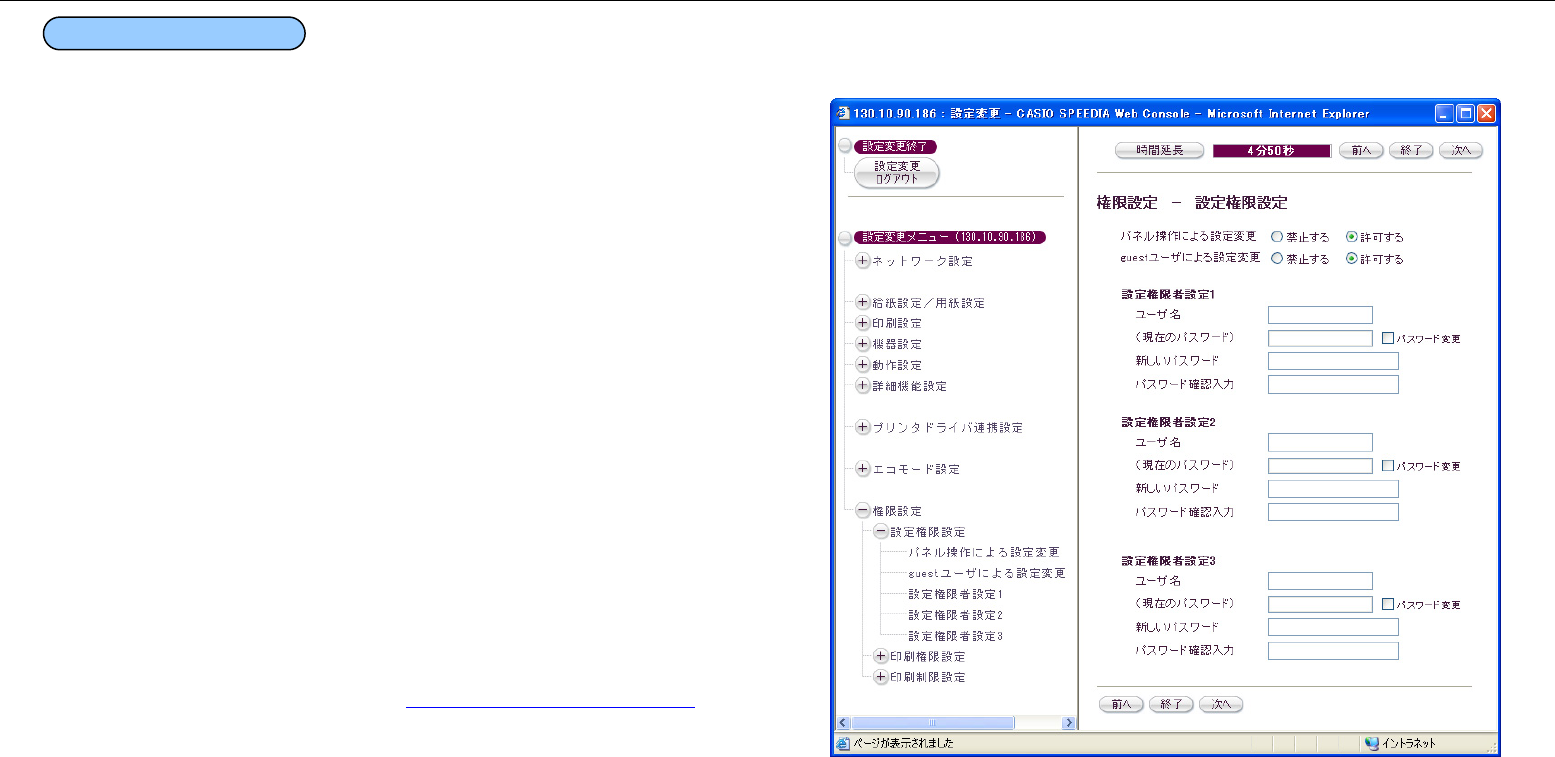Select 許可する for guestユーザによる設定変更
Screen dimensions: 1555x757
point(1352,259)
